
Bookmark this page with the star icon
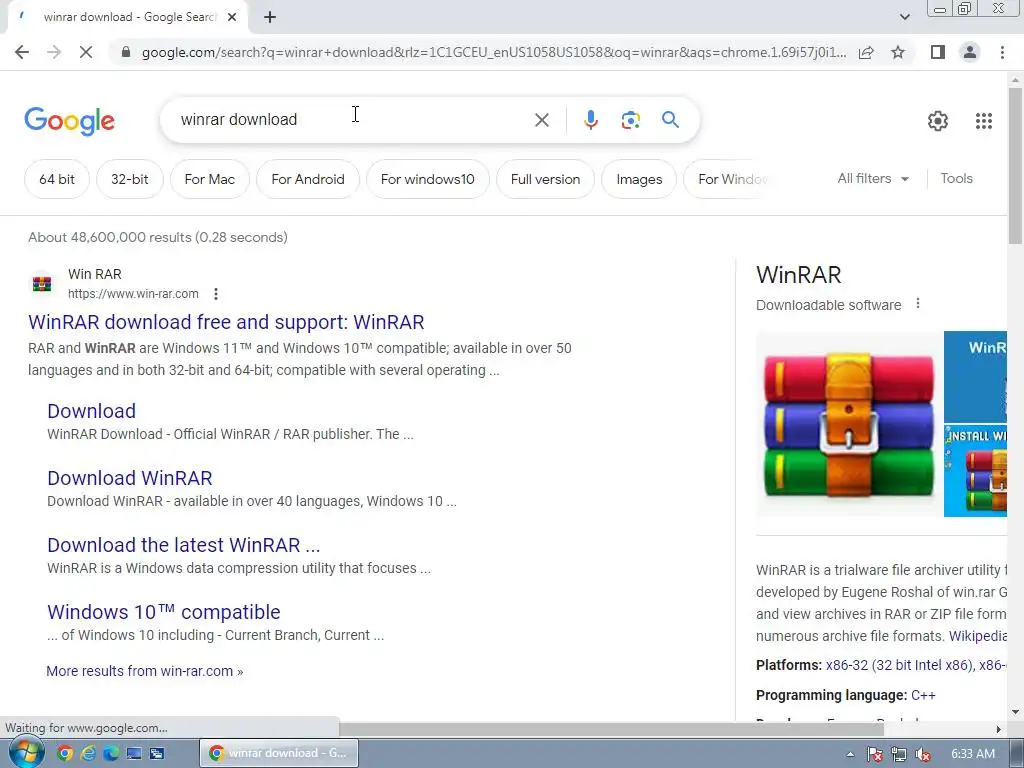pyautogui.click(x=898, y=52)
